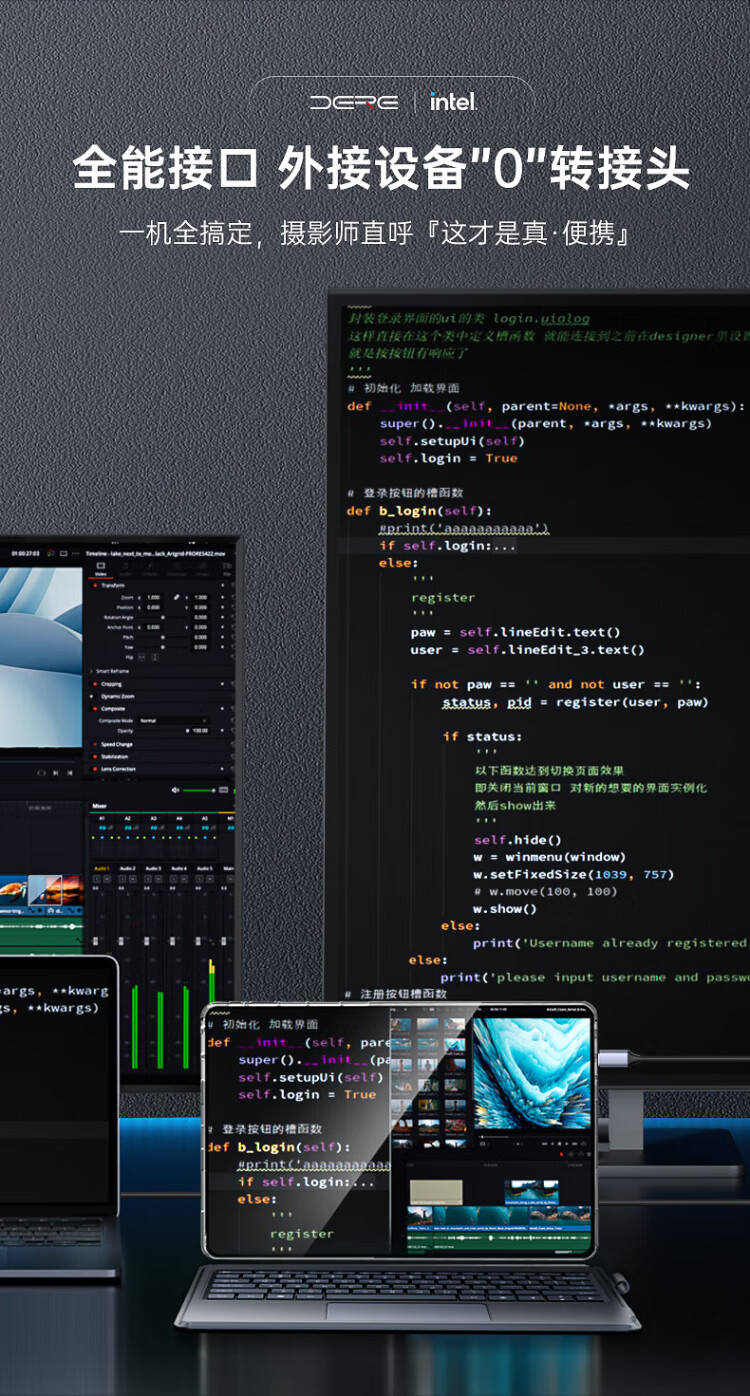Click the turtle clip thumbnail in timeline
Viewport: 750px width, 1396px height.
click(12, 888)
